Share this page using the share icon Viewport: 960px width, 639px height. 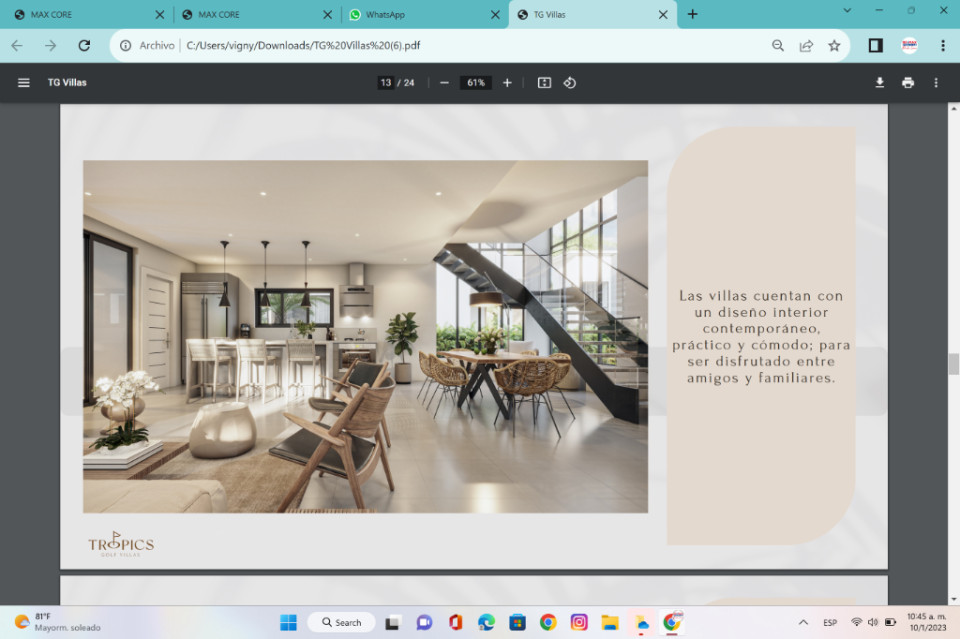tap(806, 45)
